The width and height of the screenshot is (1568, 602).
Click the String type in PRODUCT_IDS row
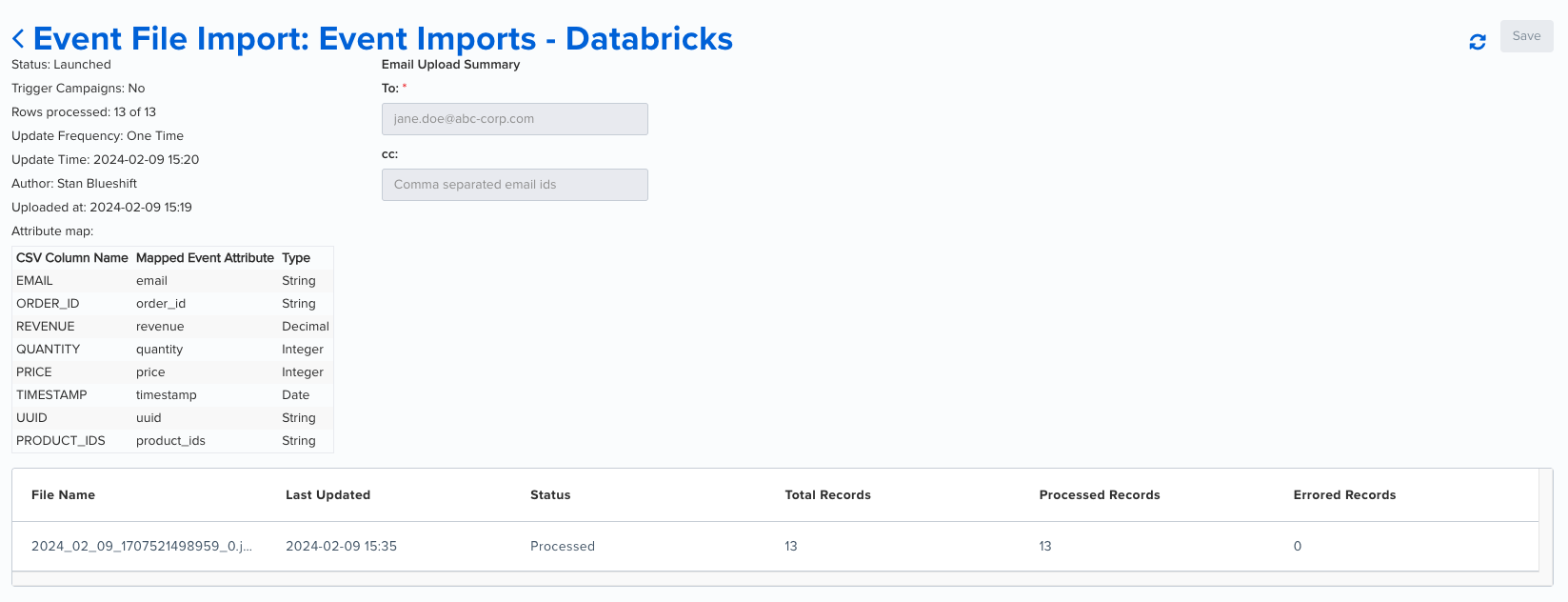coord(299,441)
